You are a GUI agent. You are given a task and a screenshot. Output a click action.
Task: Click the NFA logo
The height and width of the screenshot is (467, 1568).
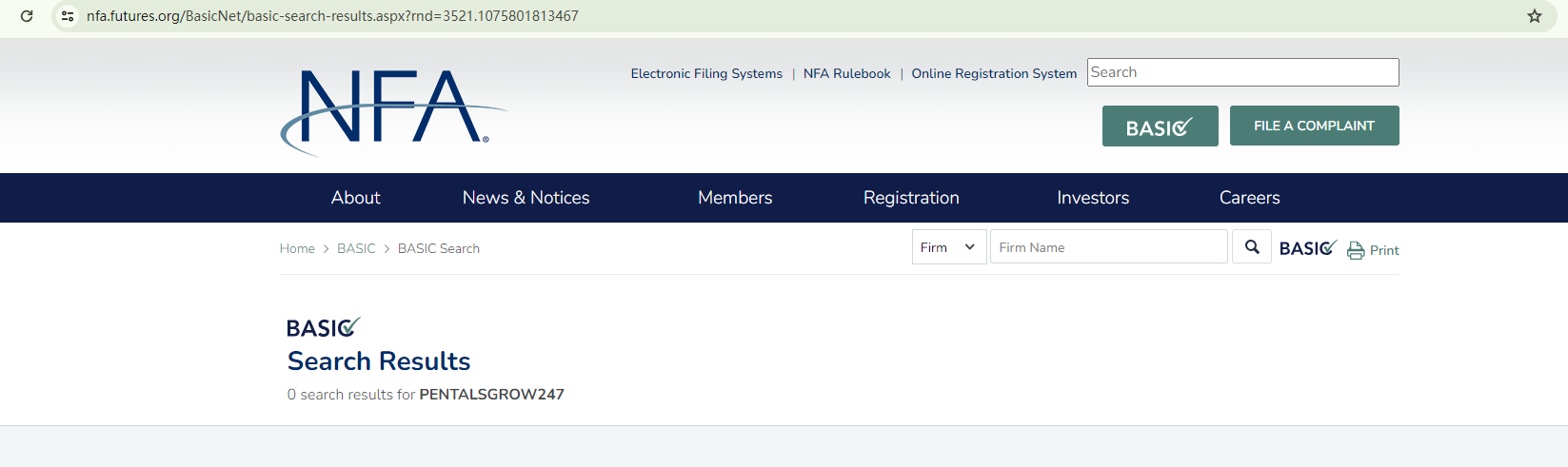[392, 110]
